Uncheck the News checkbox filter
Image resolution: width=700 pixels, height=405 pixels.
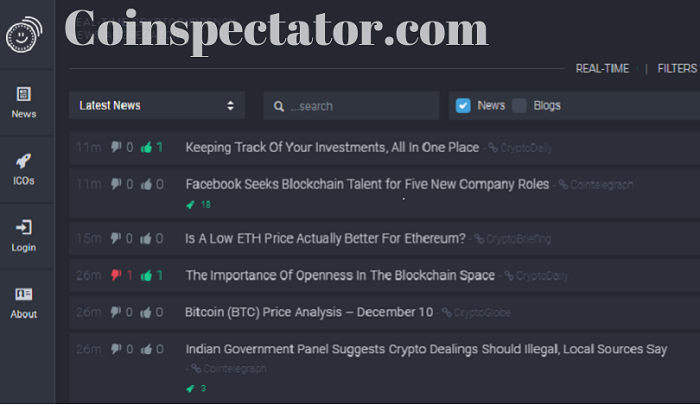click(463, 105)
